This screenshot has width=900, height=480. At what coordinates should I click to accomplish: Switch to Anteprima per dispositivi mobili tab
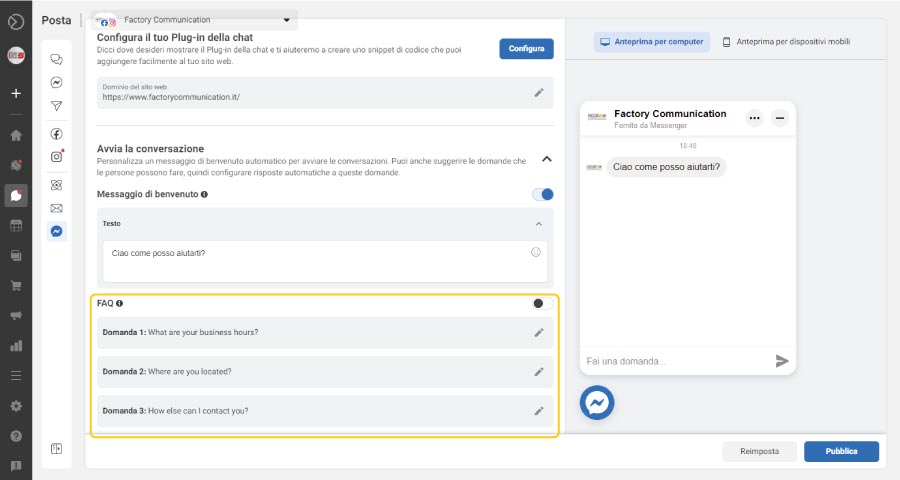tap(786, 42)
